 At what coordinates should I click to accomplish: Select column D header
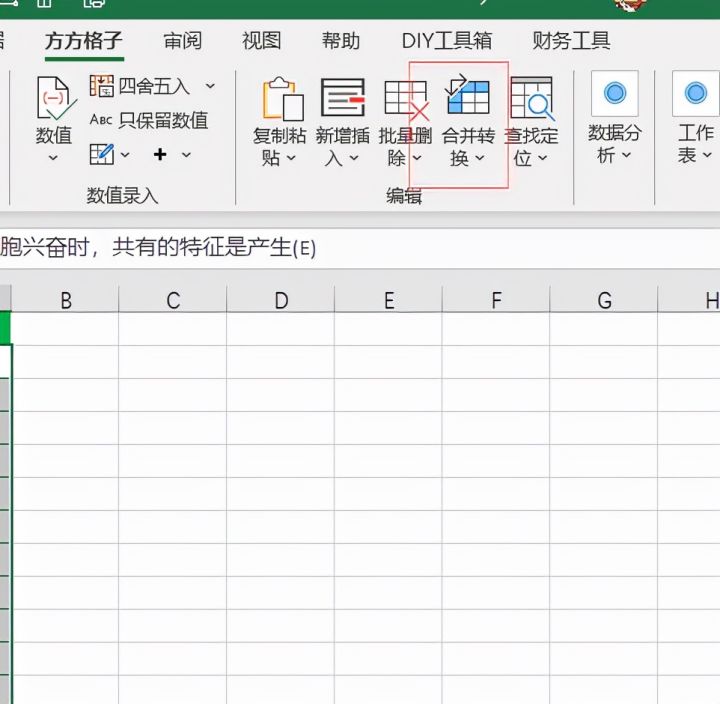pyautogui.click(x=281, y=300)
